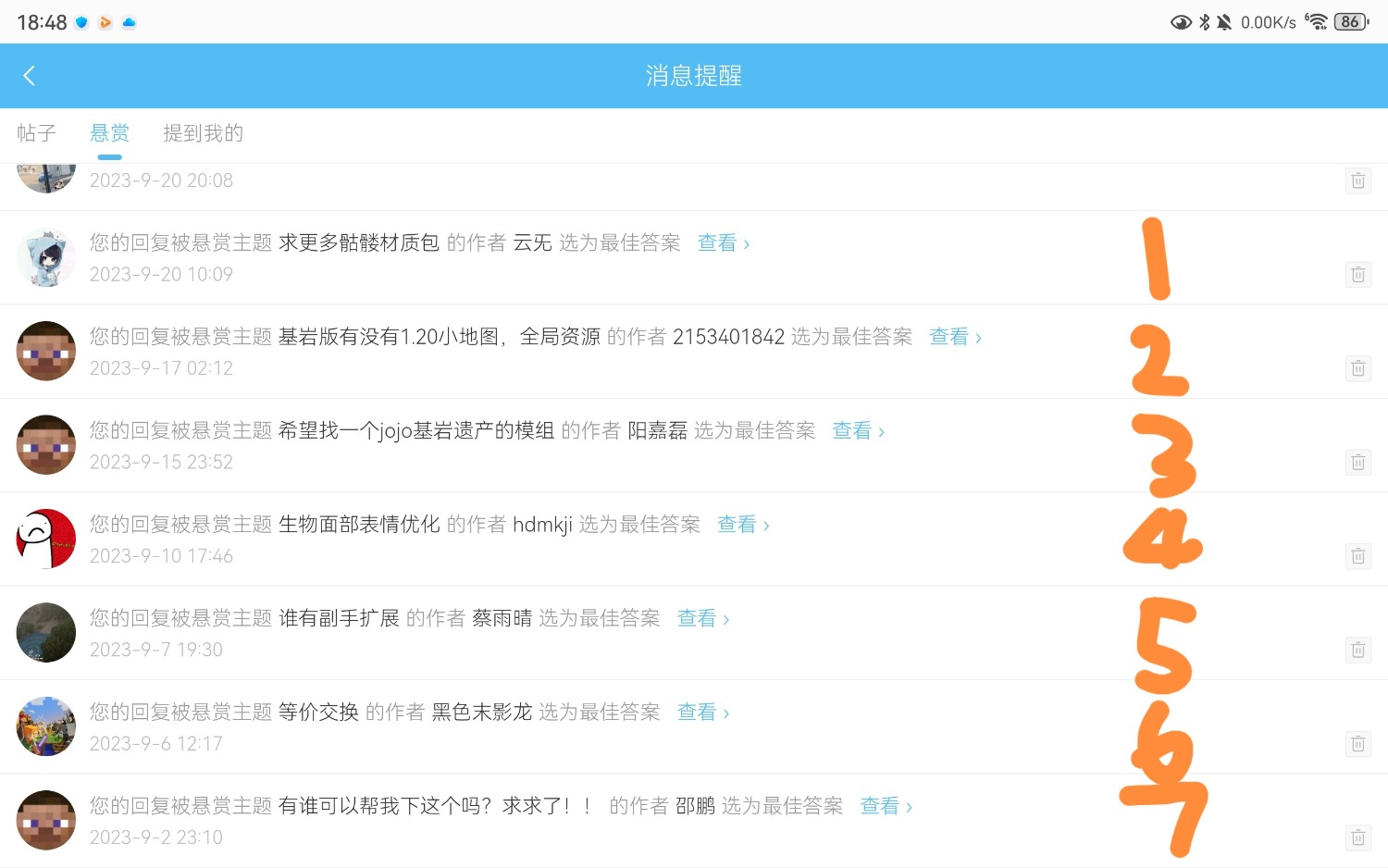1388x868 pixels.
Task: Go back using the header arrow
Action: [x=29, y=76]
